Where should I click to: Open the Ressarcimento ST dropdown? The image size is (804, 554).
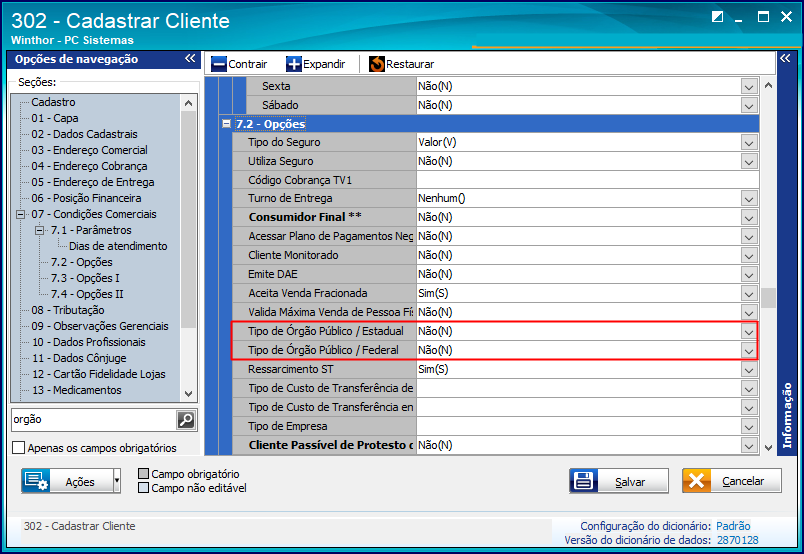pos(749,369)
